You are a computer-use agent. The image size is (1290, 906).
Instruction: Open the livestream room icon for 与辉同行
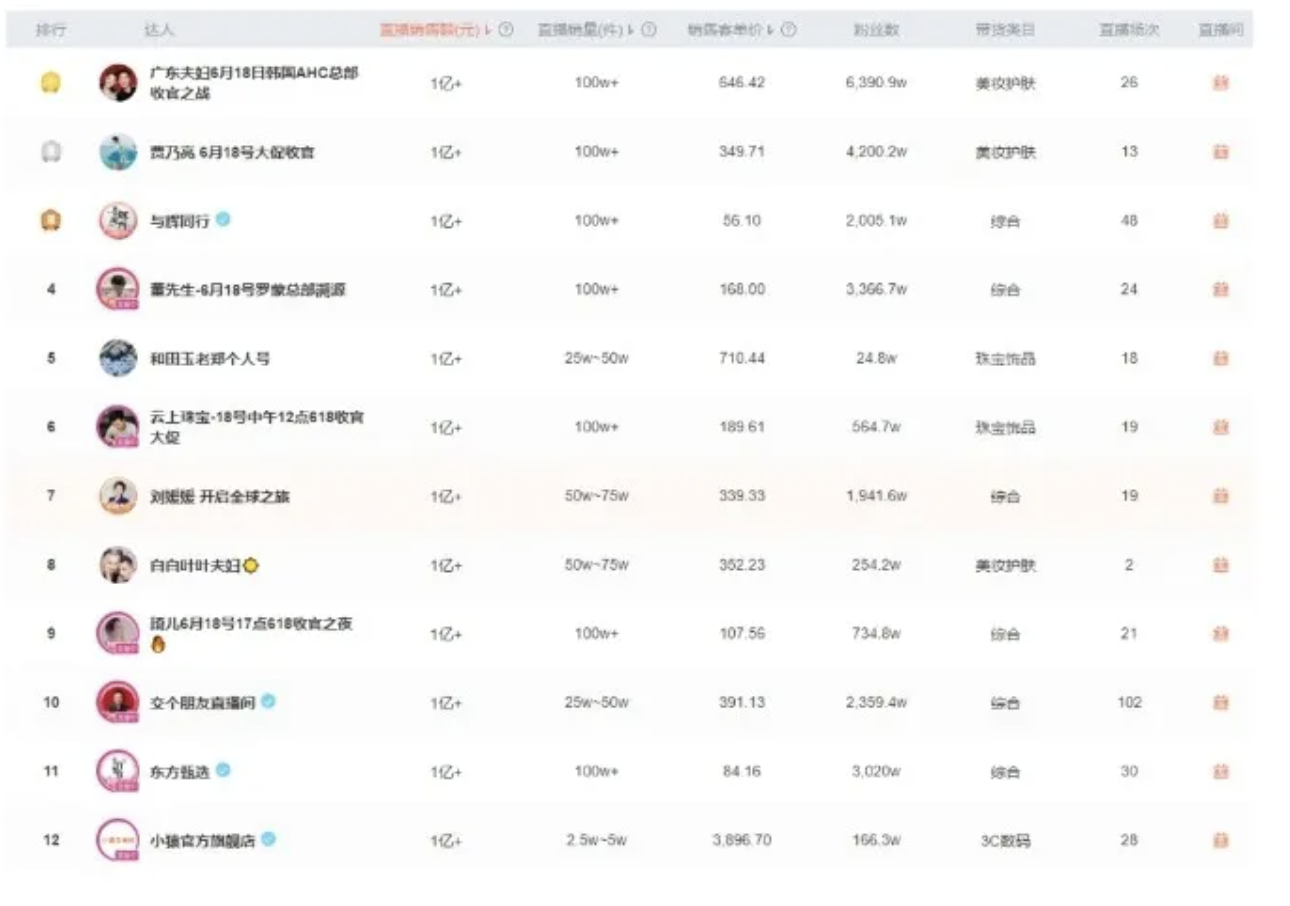pyautogui.click(x=1220, y=221)
